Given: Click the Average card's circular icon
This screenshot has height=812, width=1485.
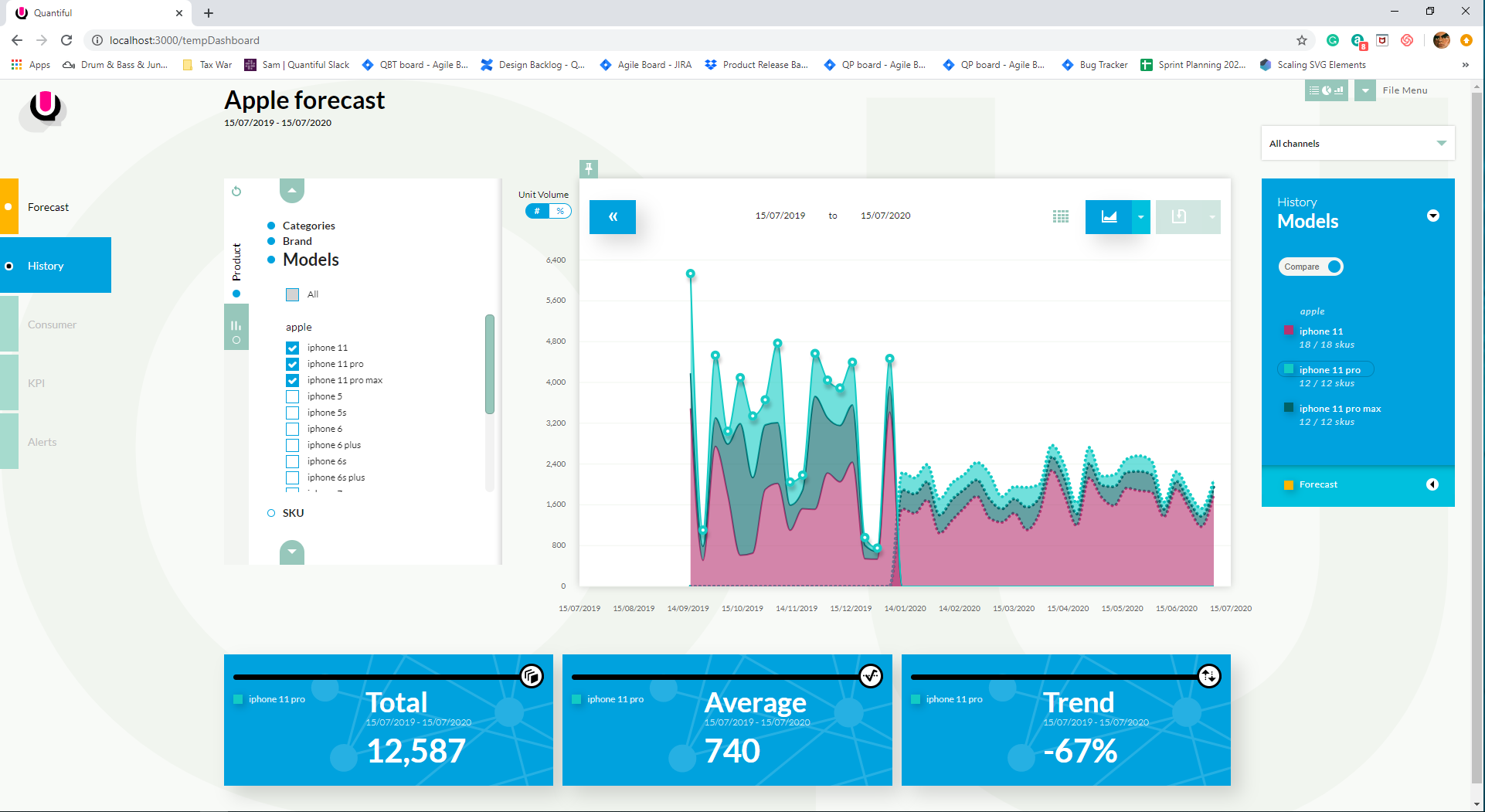Looking at the screenshot, I should [x=871, y=677].
